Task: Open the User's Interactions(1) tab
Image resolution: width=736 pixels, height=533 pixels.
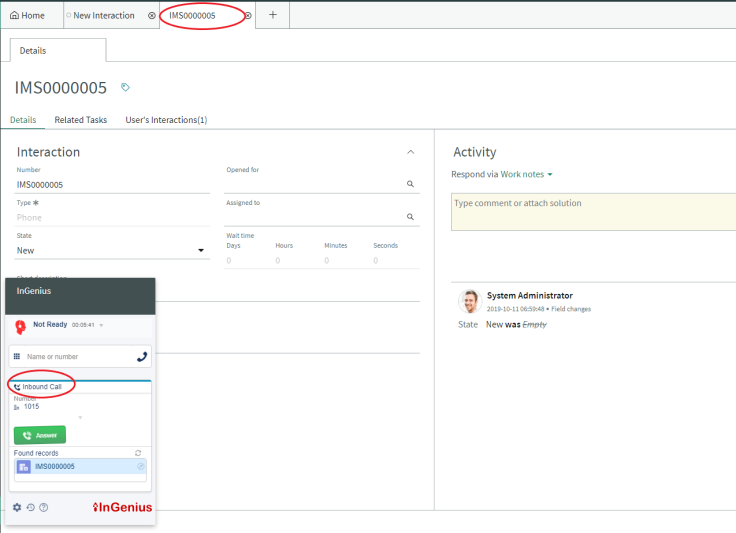Action: point(166,120)
